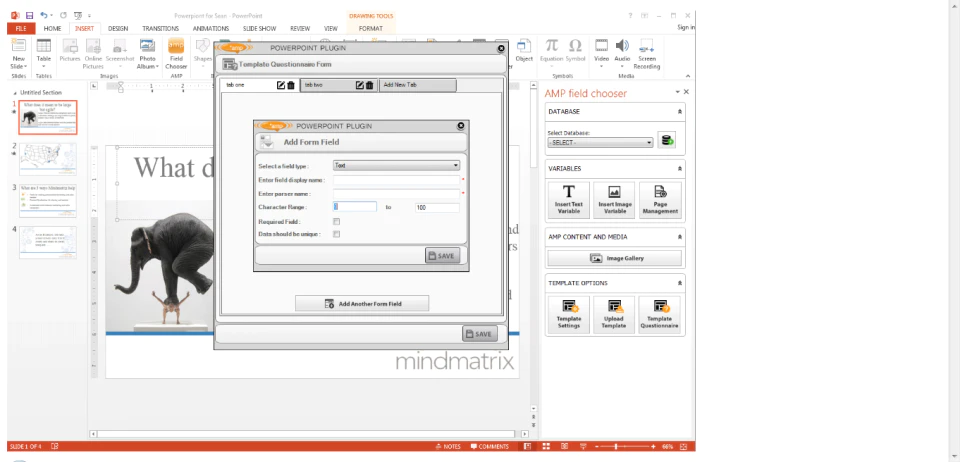The height and width of the screenshot is (462, 960).
Task: Expand the Select Database combo box
Action: (601, 142)
